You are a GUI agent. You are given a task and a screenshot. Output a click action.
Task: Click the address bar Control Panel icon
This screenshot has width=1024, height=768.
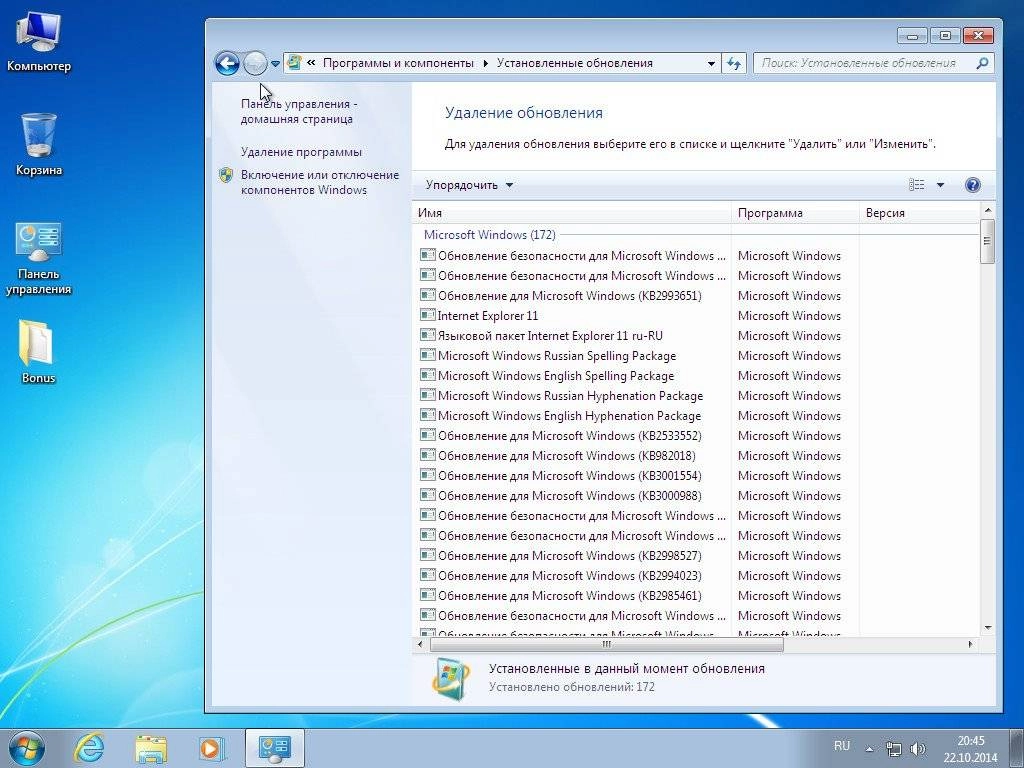click(x=295, y=63)
